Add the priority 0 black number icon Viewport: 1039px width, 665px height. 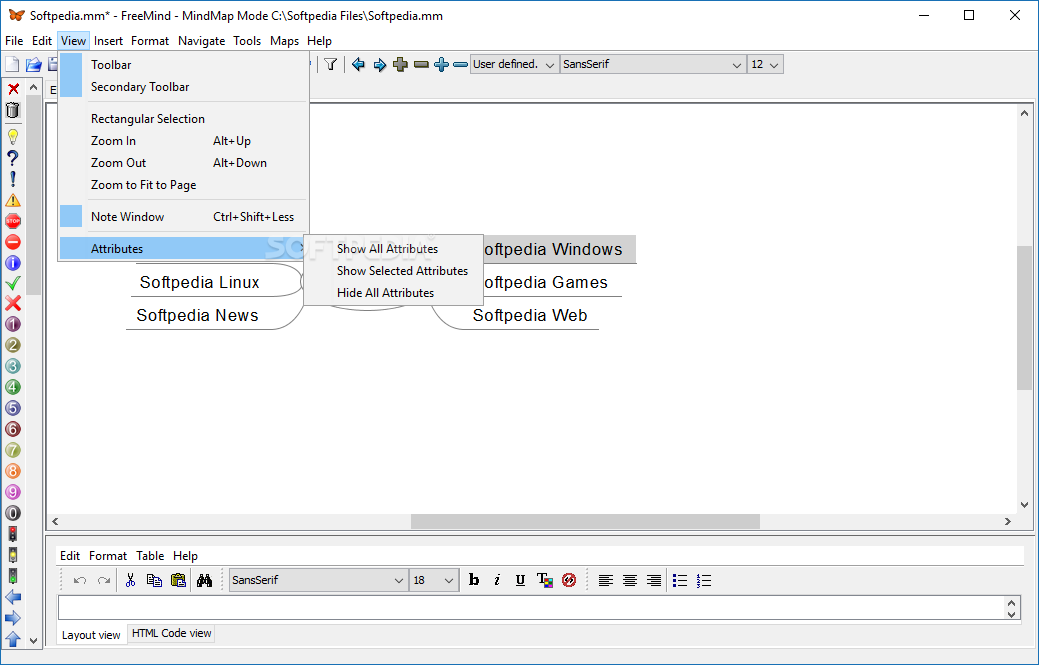coord(13,513)
